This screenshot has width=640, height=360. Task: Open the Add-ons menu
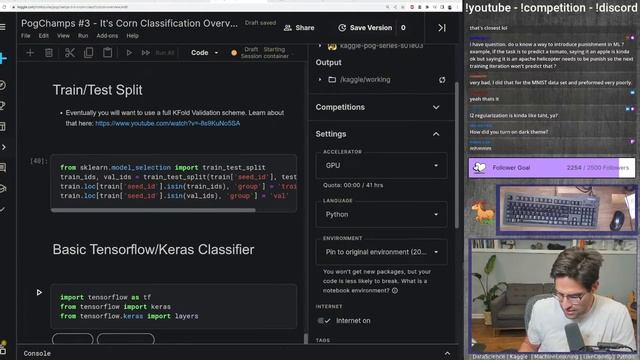click(107, 36)
